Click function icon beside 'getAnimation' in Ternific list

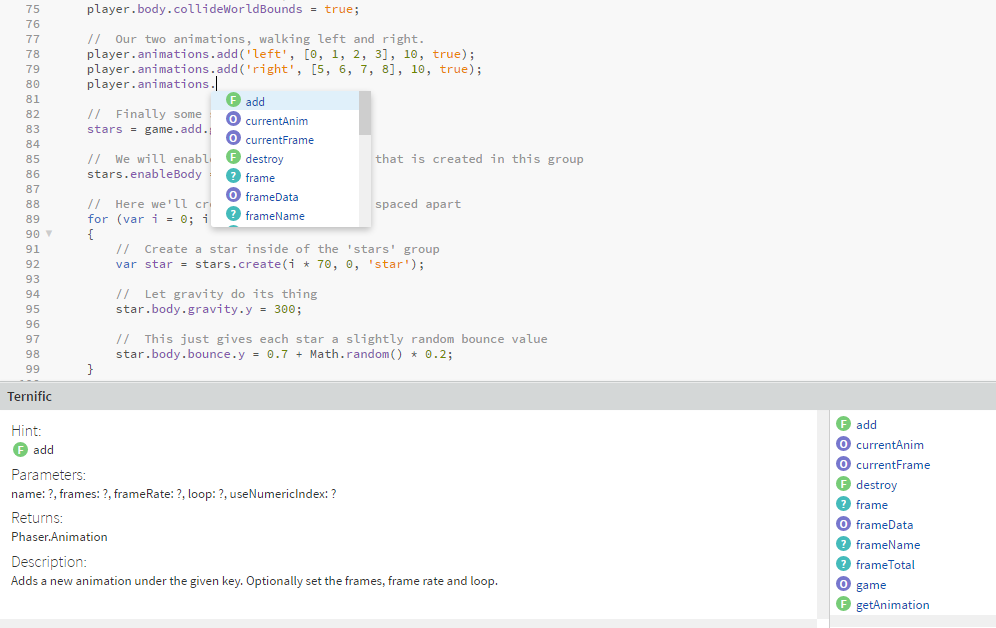[844, 604]
